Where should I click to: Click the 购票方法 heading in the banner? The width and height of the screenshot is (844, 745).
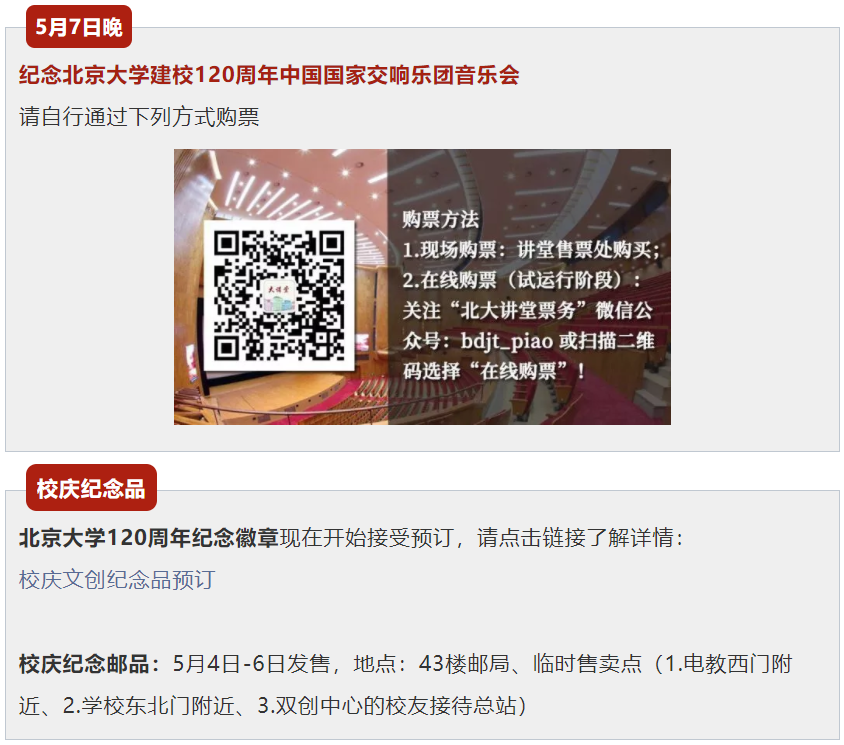(440, 219)
